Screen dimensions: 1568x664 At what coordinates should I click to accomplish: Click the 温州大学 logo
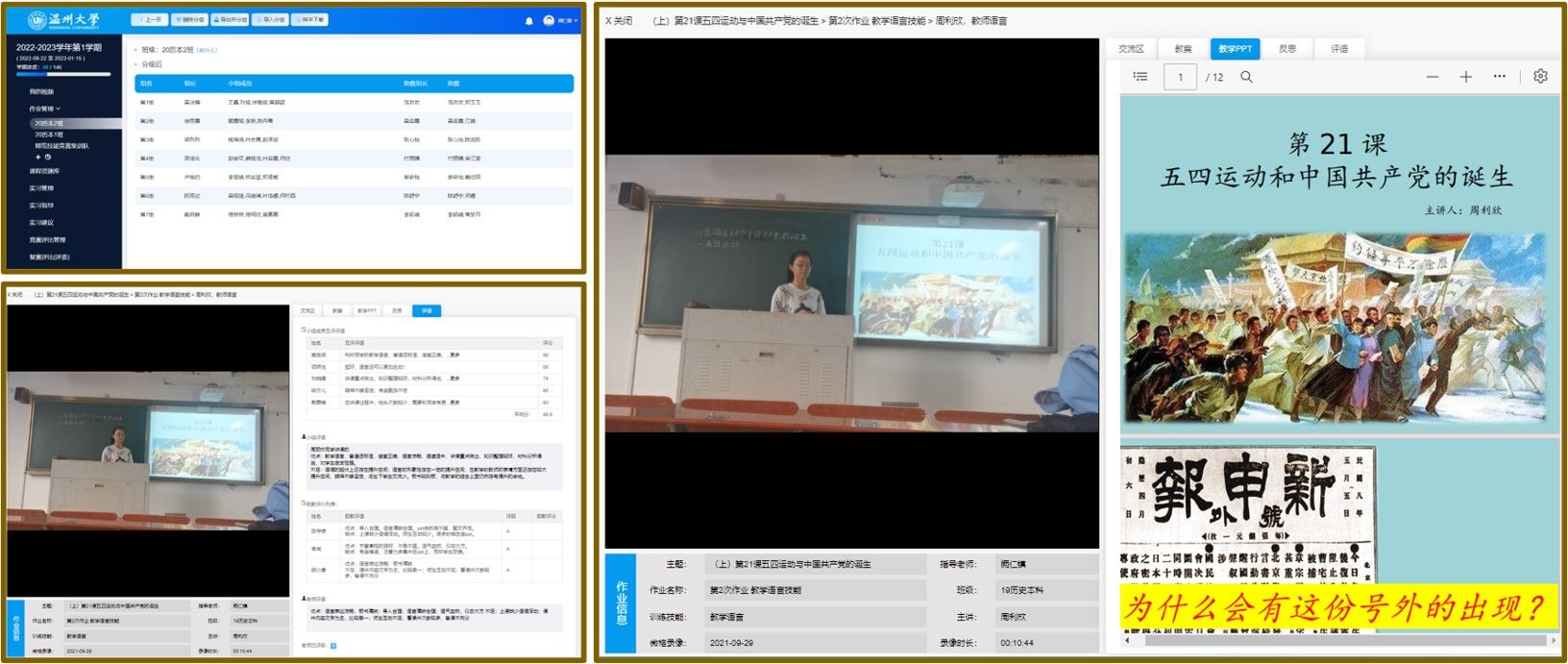63,19
